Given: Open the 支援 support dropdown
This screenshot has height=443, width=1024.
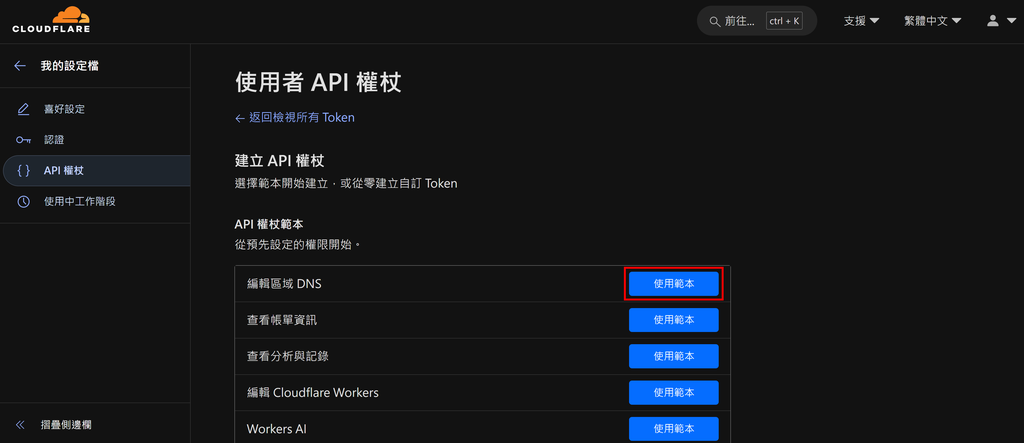Looking at the screenshot, I should [x=861, y=21].
